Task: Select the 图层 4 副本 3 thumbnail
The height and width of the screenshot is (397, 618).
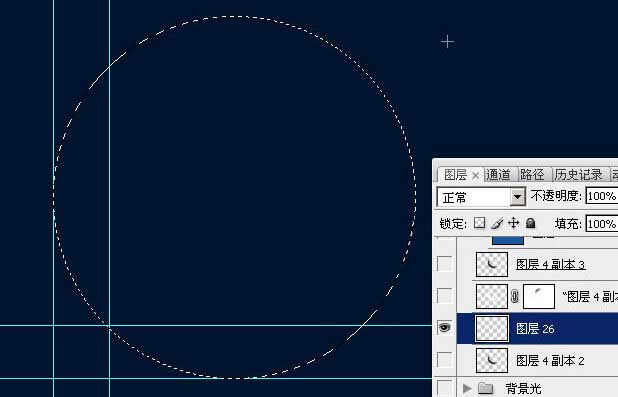Action: click(x=491, y=264)
